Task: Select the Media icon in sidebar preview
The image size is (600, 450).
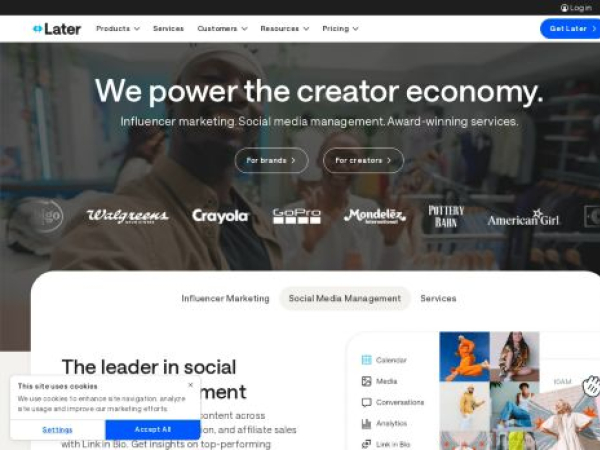Action: pyautogui.click(x=366, y=381)
